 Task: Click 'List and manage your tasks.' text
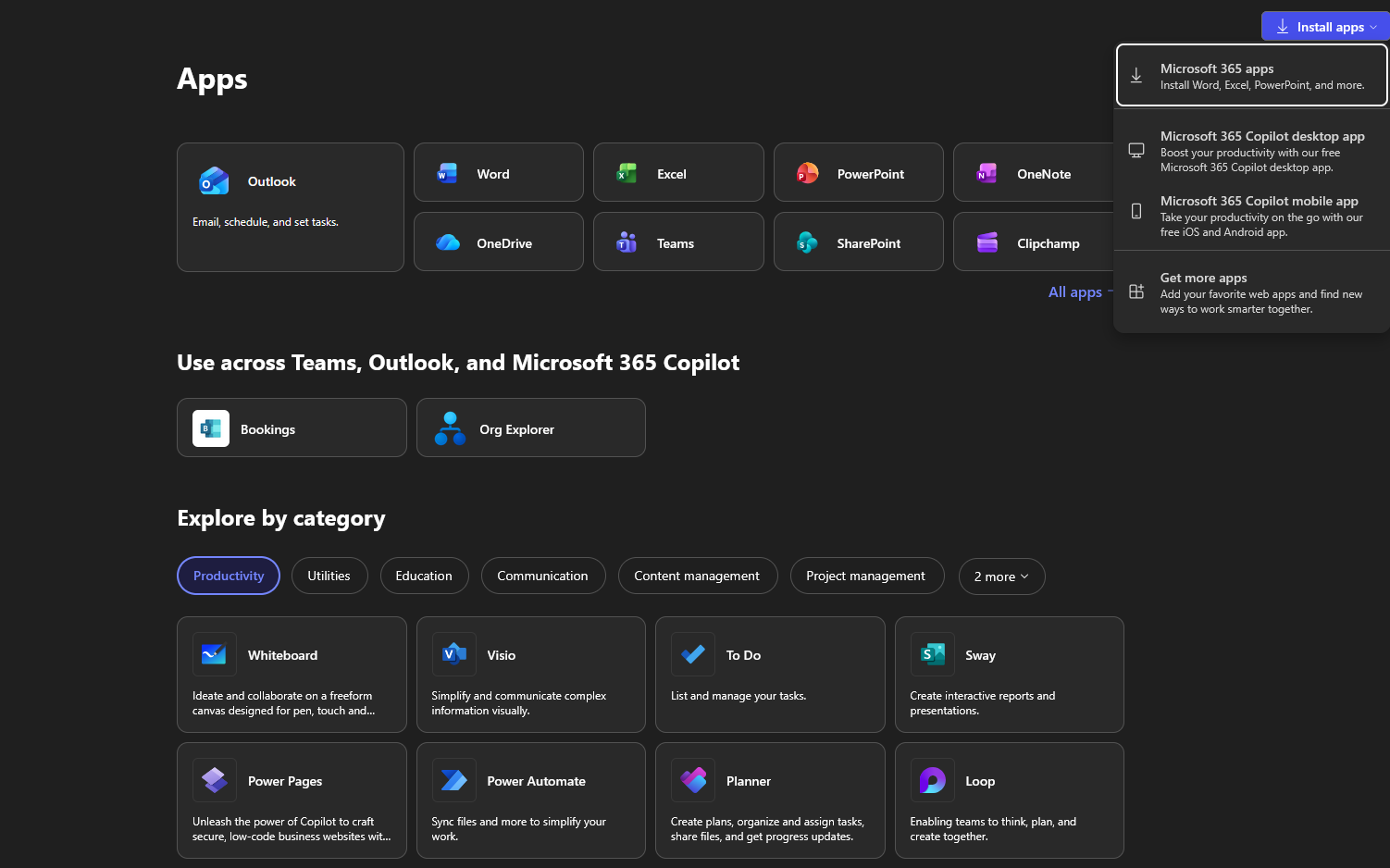(738, 696)
